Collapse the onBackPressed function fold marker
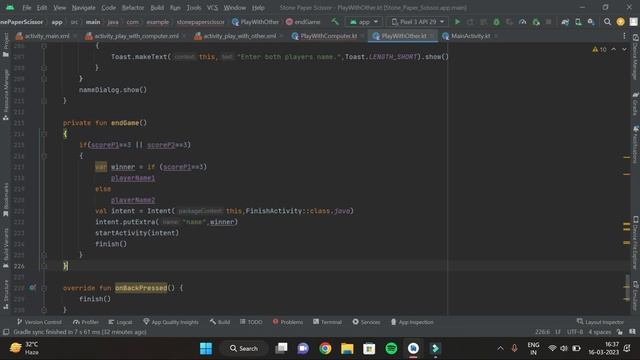Screen dimensions: 640x360 click(x=44, y=288)
